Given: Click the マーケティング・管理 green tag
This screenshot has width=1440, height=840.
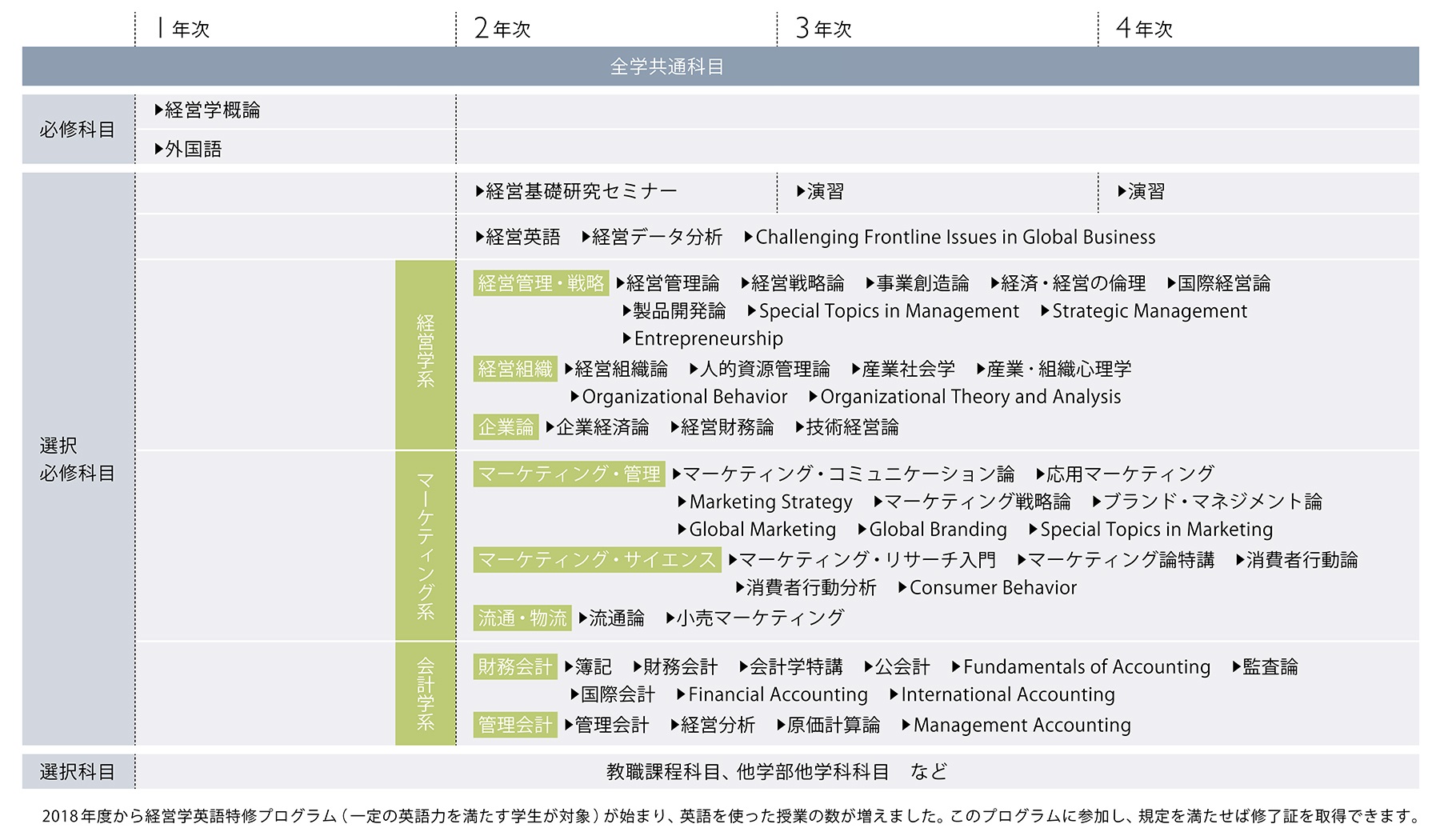Looking at the screenshot, I should point(570,474).
